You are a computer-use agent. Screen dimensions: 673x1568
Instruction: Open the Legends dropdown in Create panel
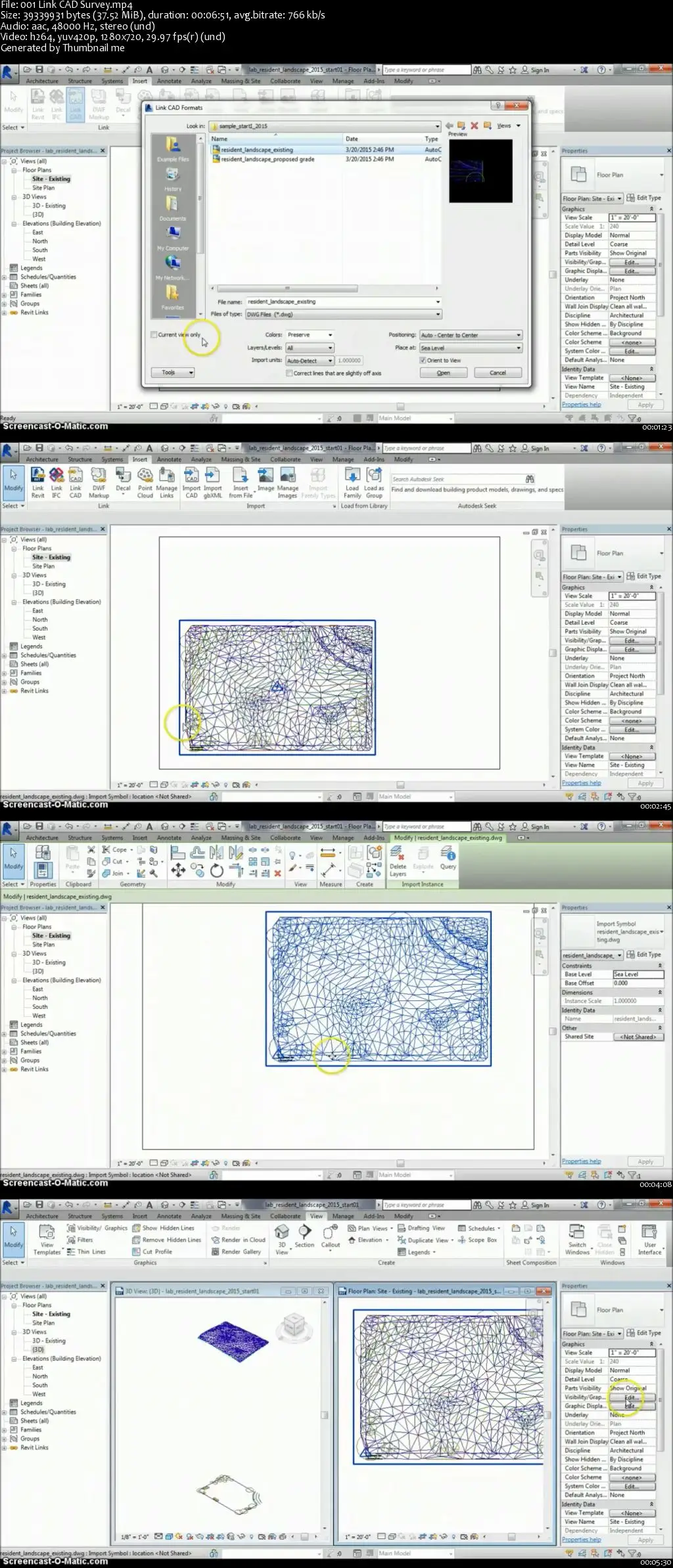417,1251
